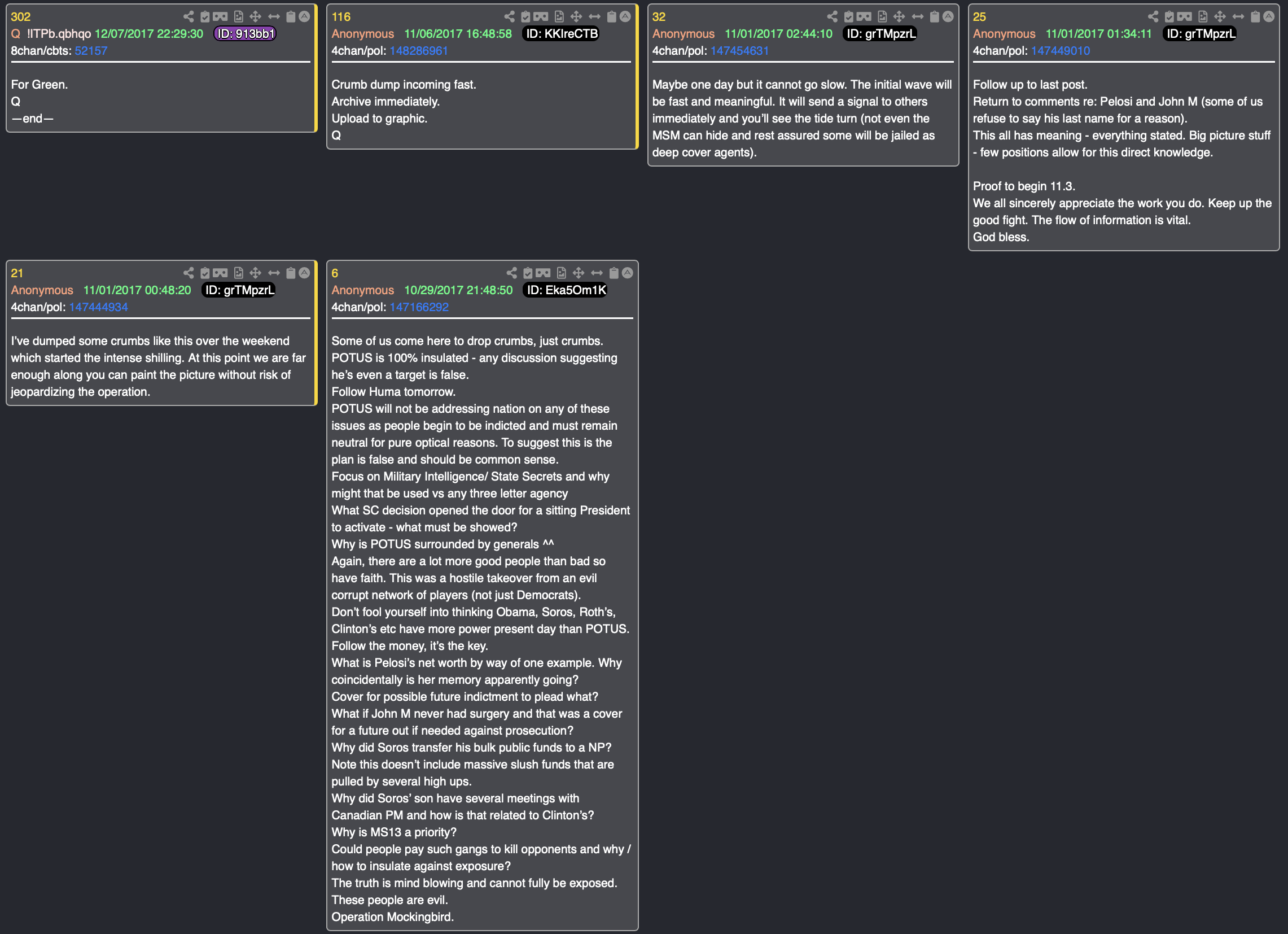Click the image file icon on post 6
The height and width of the screenshot is (934, 1288).
coord(562,273)
